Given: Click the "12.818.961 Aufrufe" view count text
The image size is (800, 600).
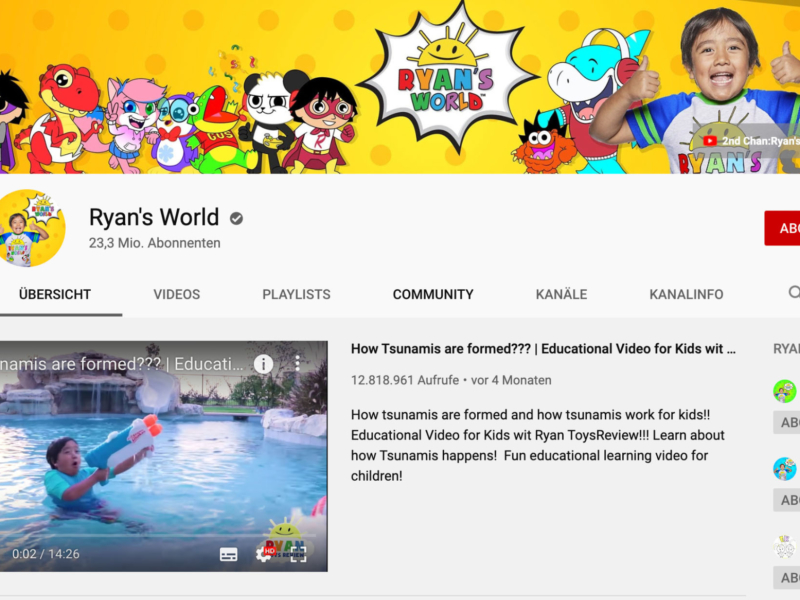Looking at the screenshot, I should (x=405, y=380).
